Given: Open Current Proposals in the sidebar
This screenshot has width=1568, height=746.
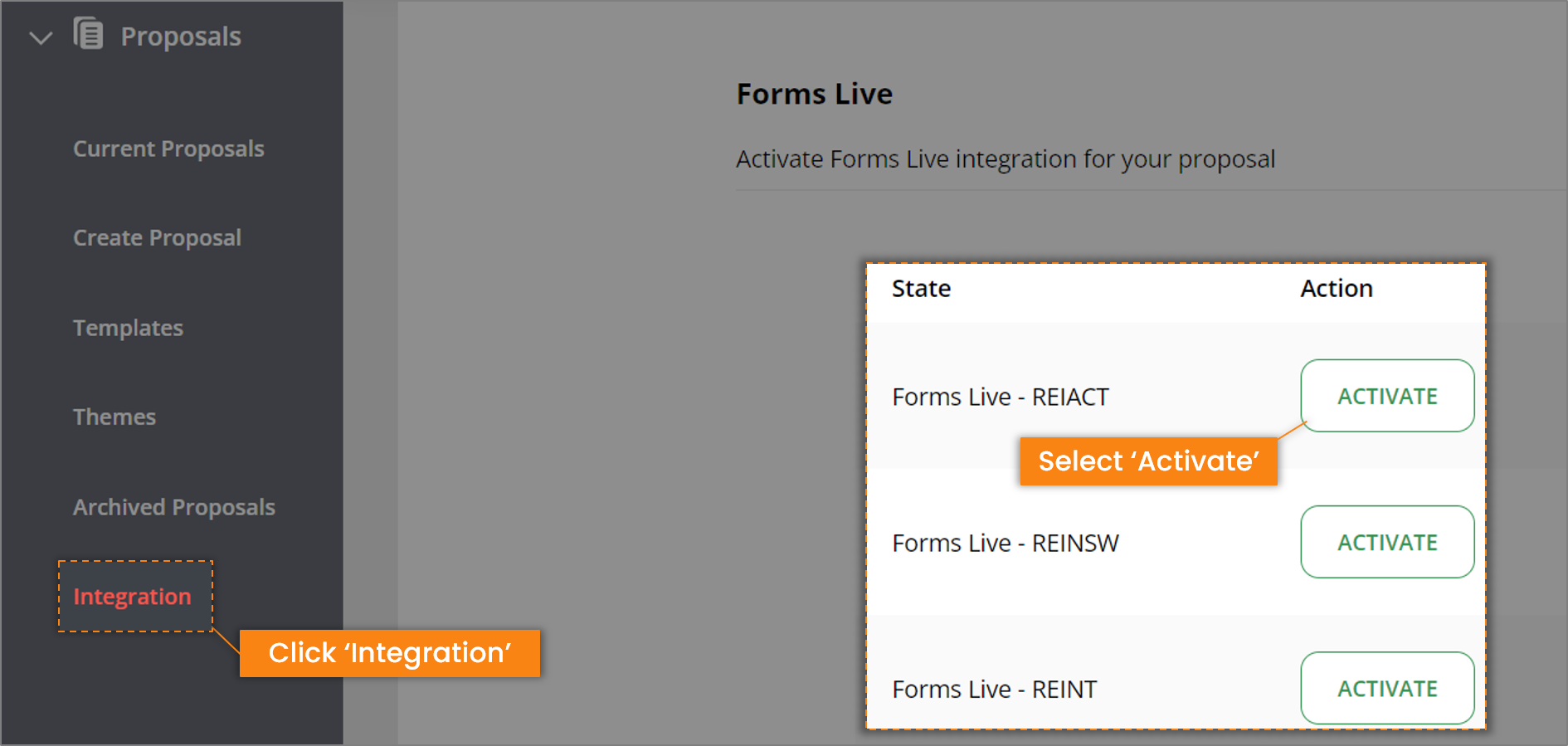Looking at the screenshot, I should coord(168,149).
